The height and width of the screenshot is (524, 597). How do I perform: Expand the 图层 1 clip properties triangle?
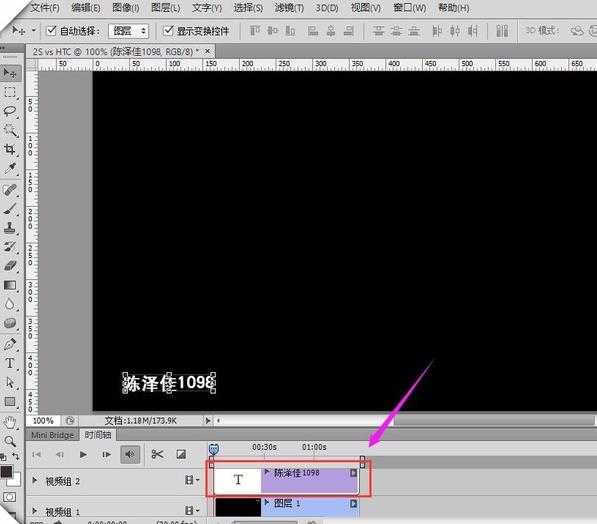coord(267,503)
